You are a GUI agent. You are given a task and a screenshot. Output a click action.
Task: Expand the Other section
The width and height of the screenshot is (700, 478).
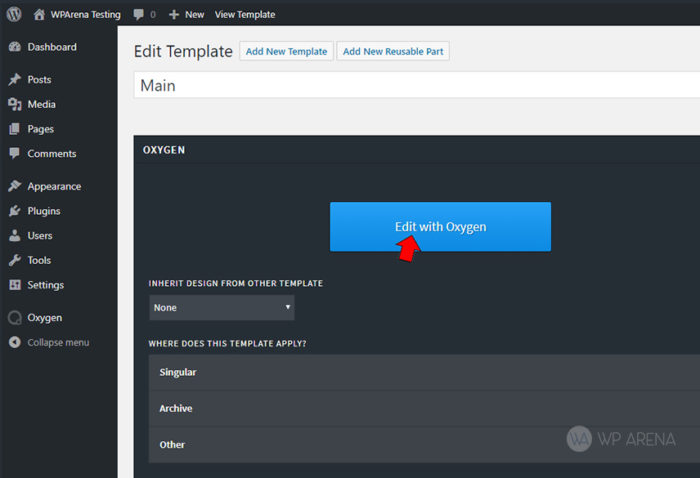424,445
